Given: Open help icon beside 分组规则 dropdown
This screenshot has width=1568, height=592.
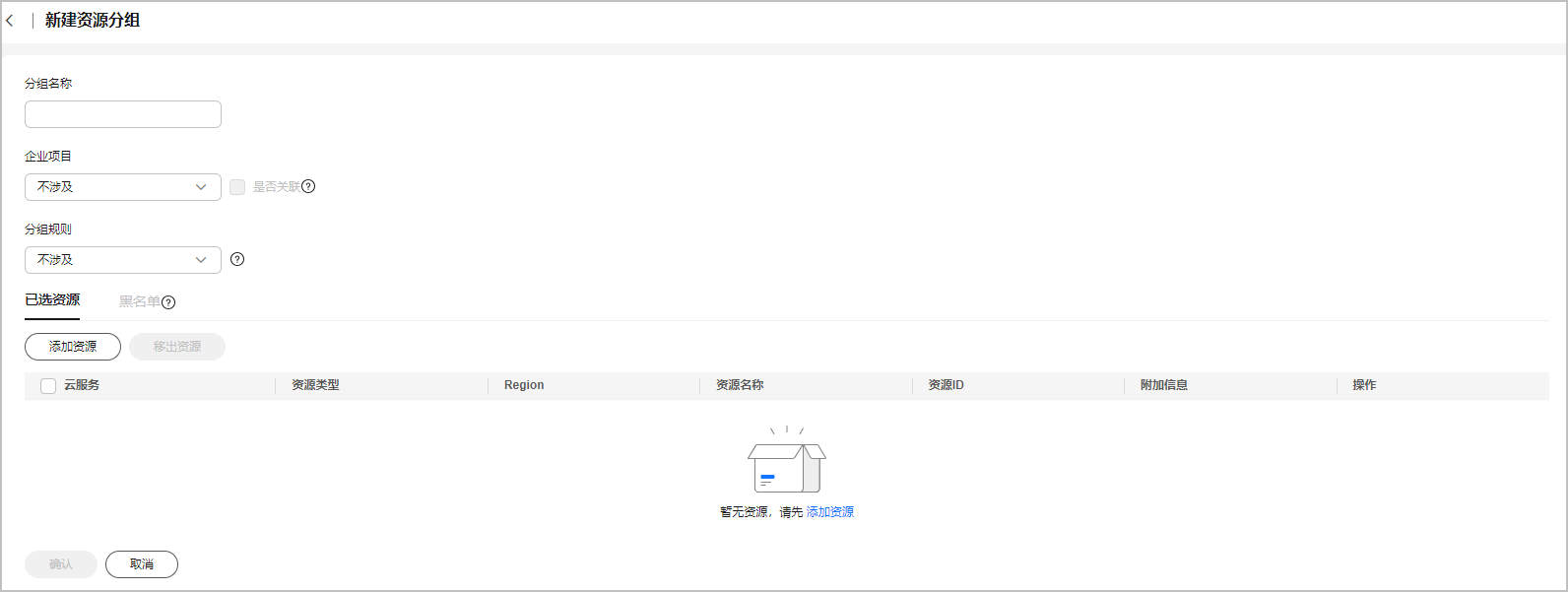Looking at the screenshot, I should tap(237, 259).
